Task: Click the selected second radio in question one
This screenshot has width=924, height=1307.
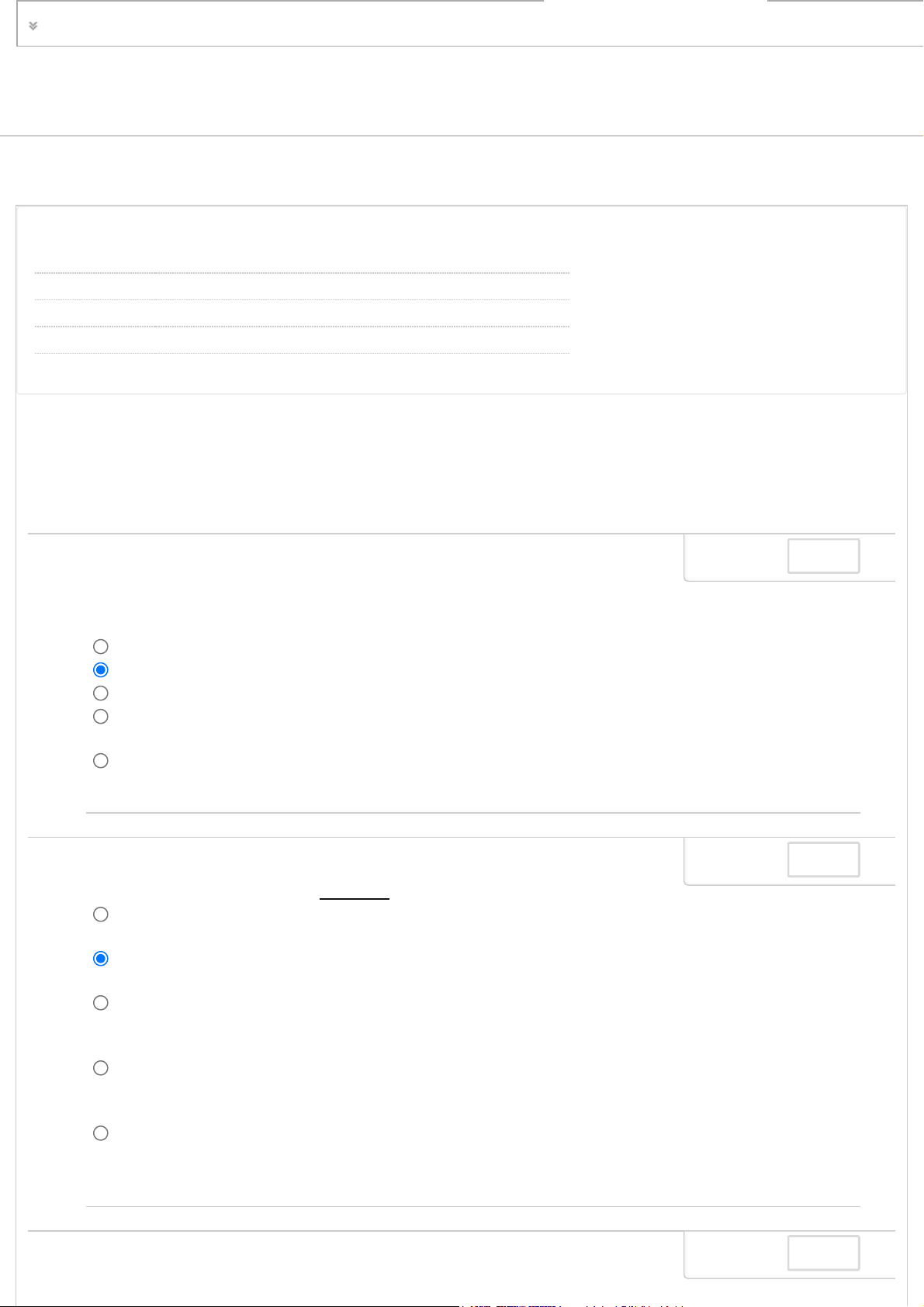Action: pyautogui.click(x=100, y=669)
